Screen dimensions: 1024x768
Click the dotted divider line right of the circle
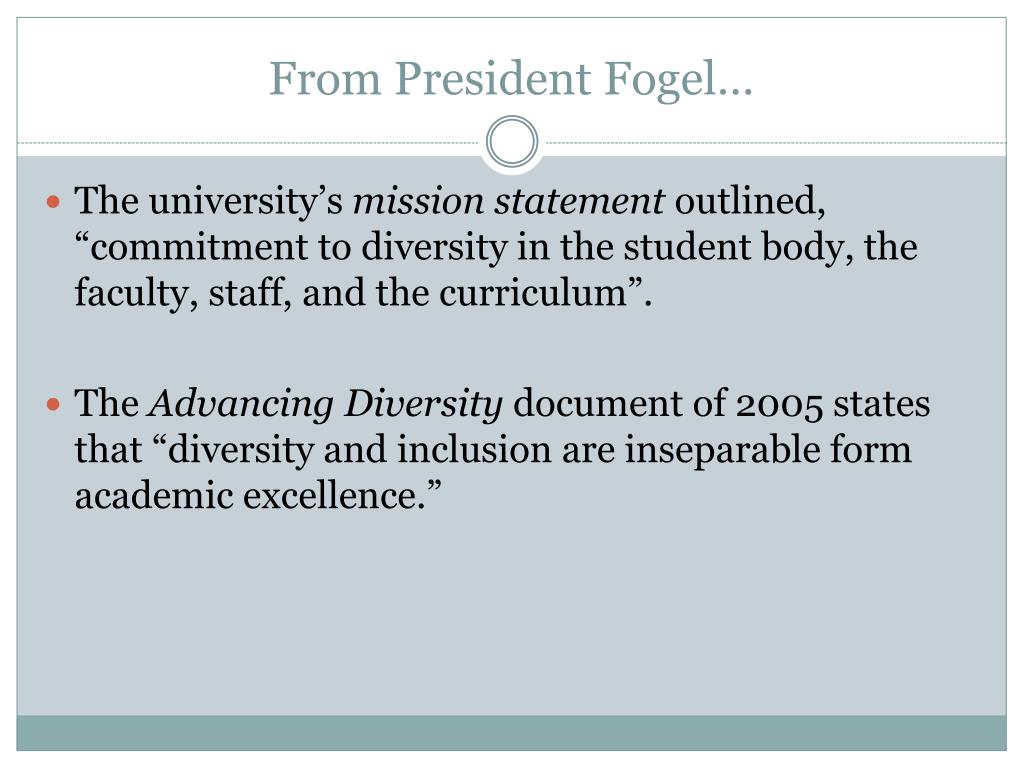[776, 142]
